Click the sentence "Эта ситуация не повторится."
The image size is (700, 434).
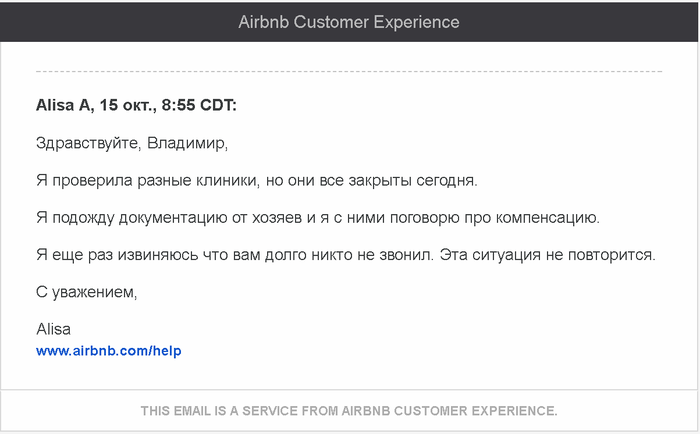(x=548, y=255)
